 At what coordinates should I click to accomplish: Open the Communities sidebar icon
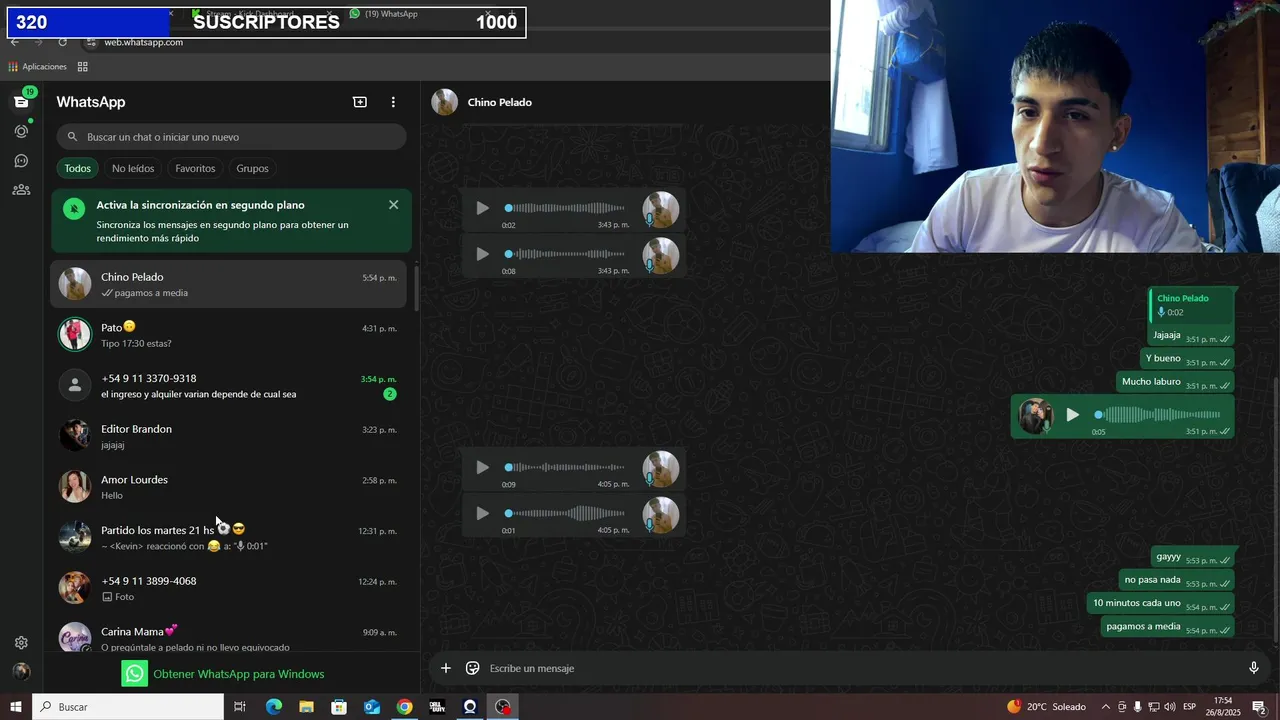(21, 190)
